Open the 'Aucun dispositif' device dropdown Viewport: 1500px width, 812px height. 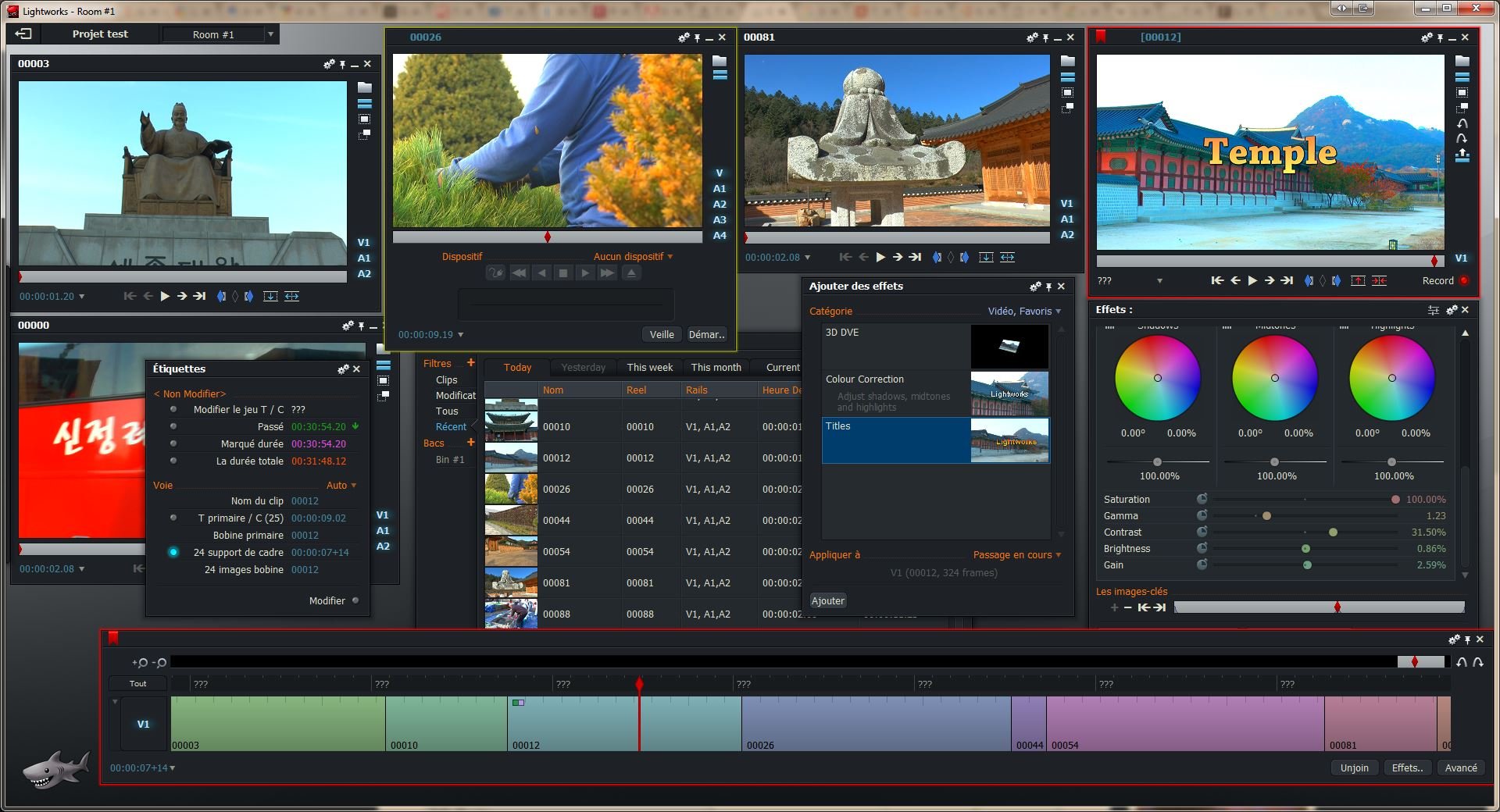tap(633, 256)
